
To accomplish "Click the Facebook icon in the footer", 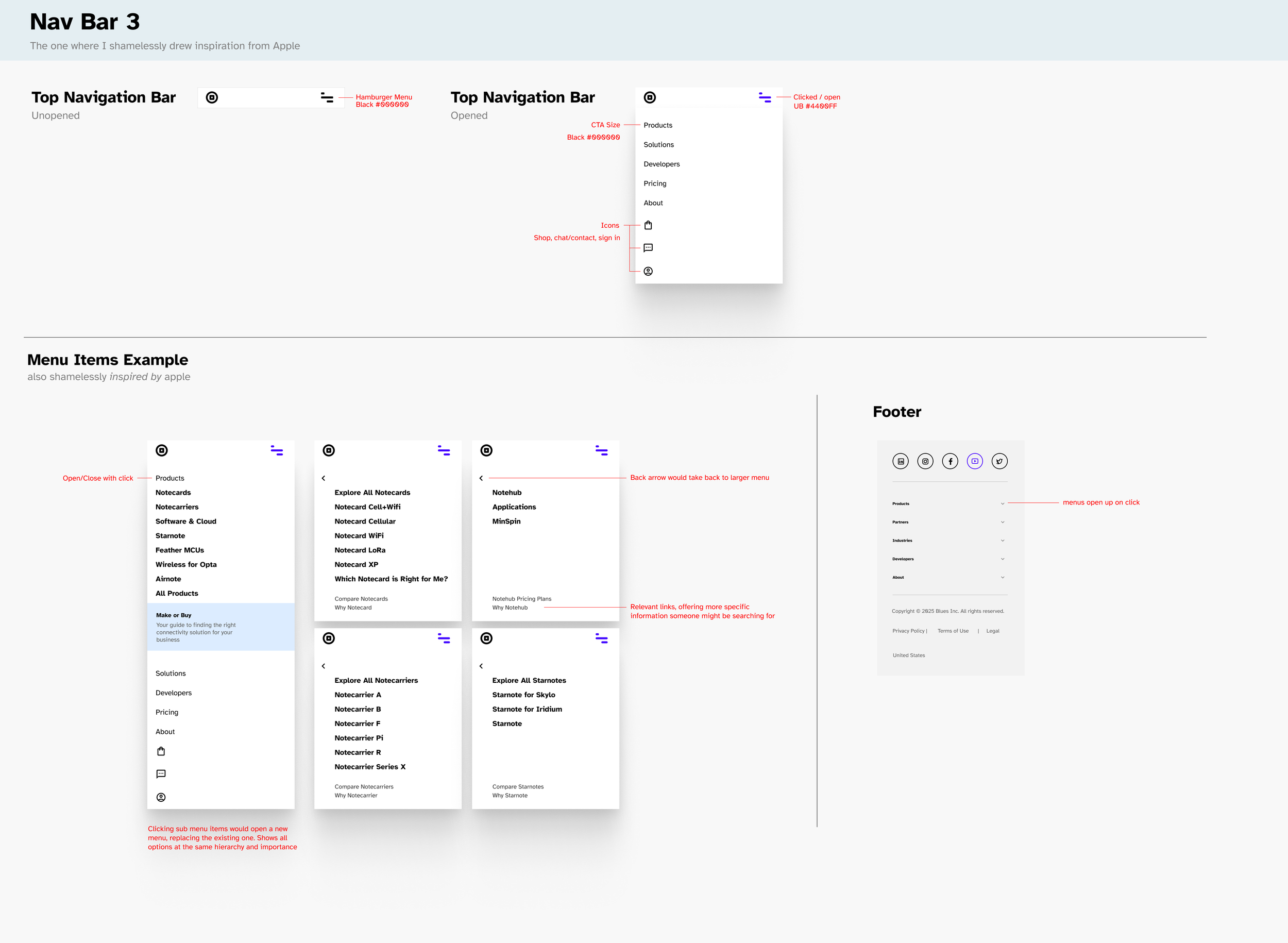I will (950, 461).
